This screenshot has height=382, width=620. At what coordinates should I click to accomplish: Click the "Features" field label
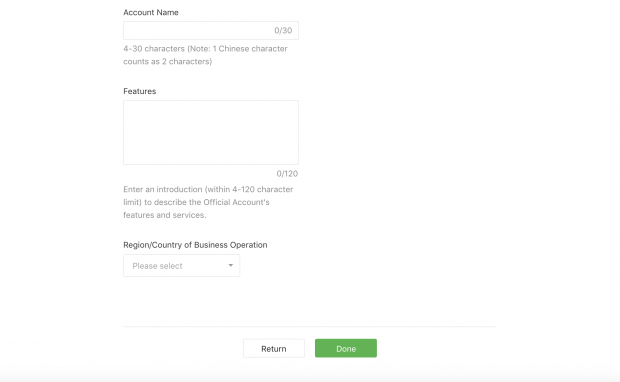click(x=140, y=91)
